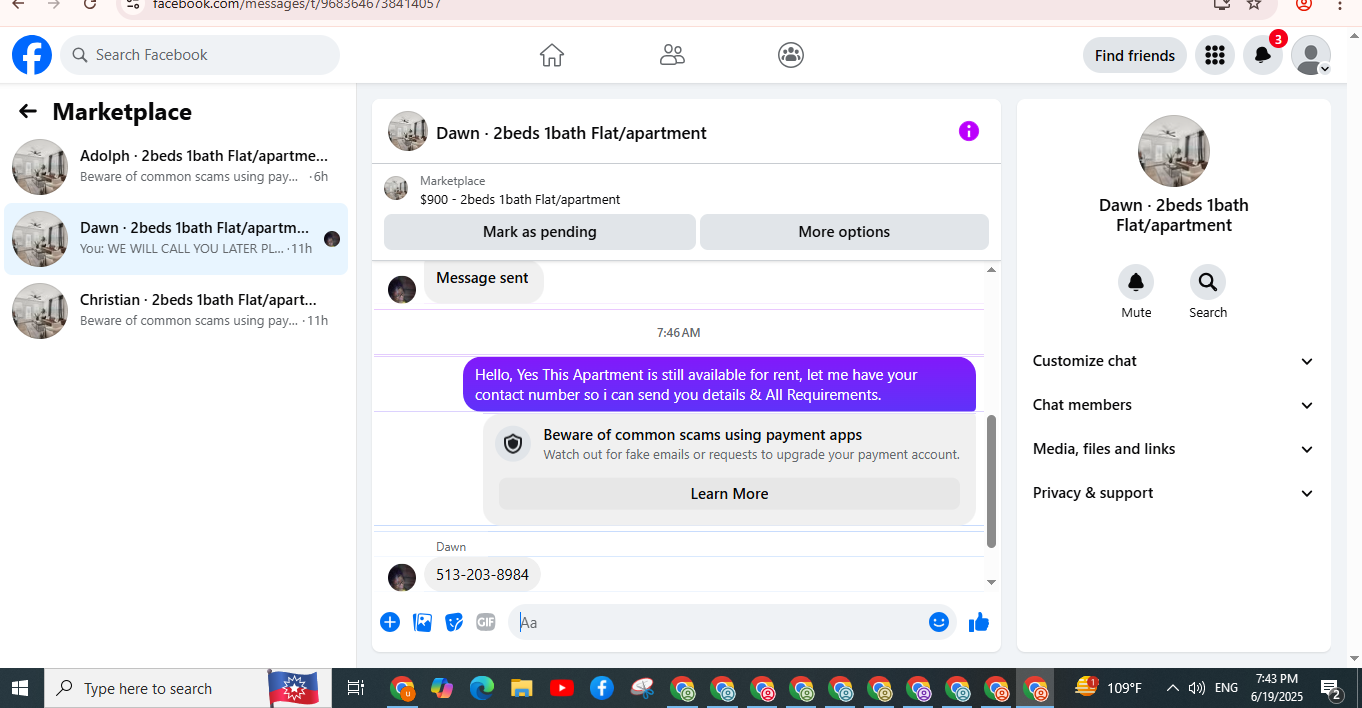The image size is (1362, 708).
Task: Search in conversation with magnifier icon
Action: pyautogui.click(x=1208, y=282)
